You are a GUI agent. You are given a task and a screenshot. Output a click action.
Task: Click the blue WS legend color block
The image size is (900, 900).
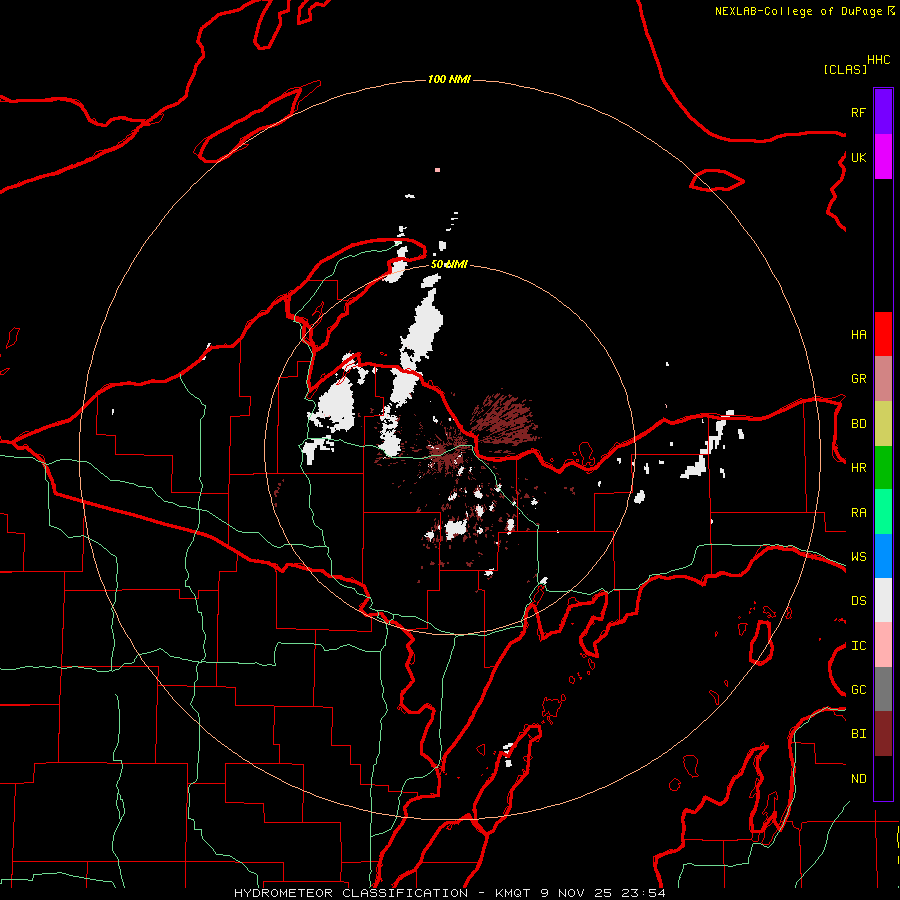[883, 556]
